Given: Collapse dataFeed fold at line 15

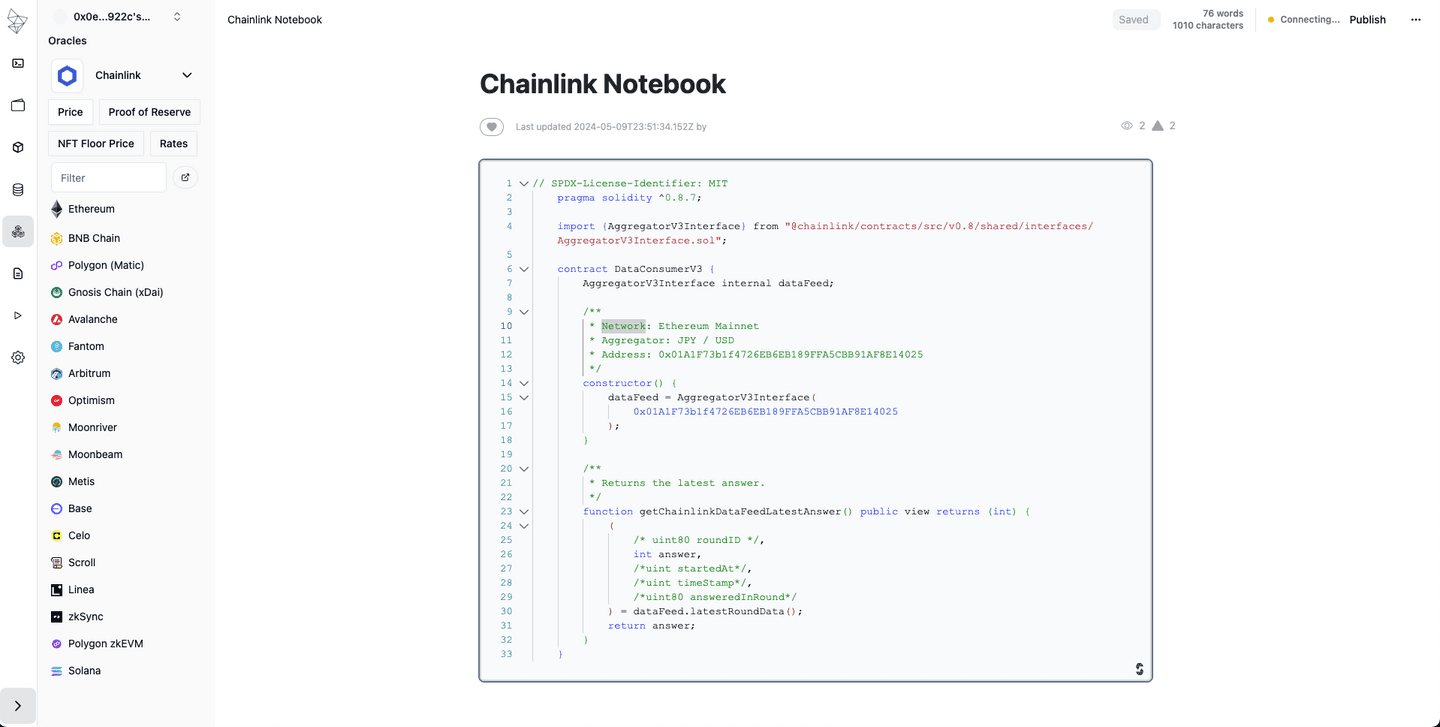Looking at the screenshot, I should coord(523,397).
